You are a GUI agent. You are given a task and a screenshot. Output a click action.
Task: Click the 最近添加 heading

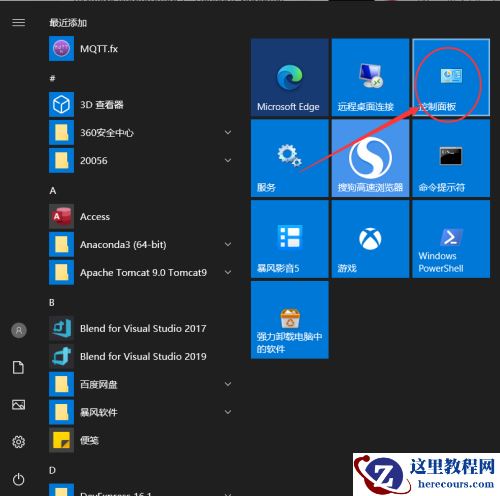pos(68,23)
